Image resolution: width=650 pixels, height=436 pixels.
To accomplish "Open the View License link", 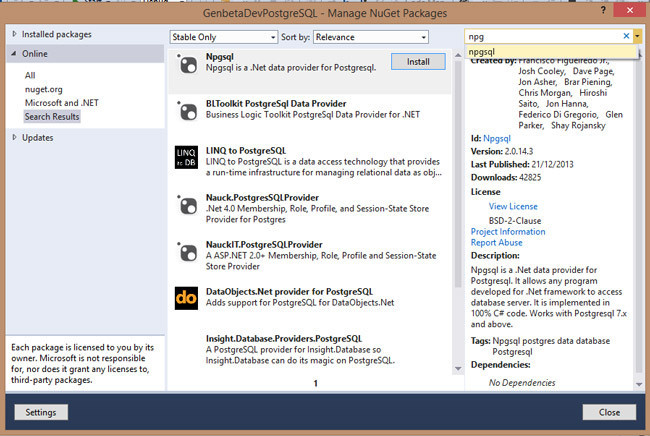I will 513,206.
